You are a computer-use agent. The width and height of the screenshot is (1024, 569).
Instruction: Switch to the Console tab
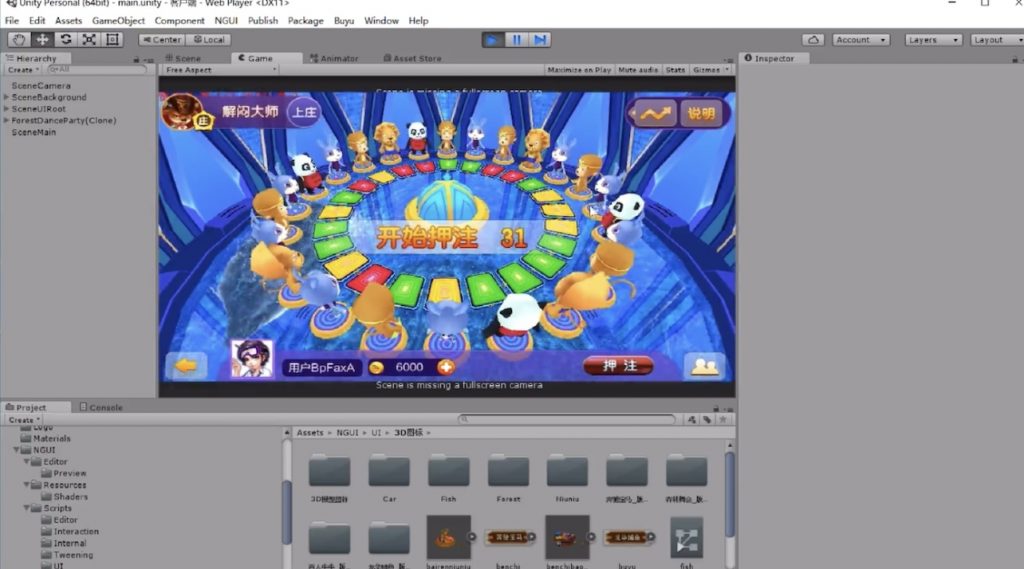[x=105, y=407]
